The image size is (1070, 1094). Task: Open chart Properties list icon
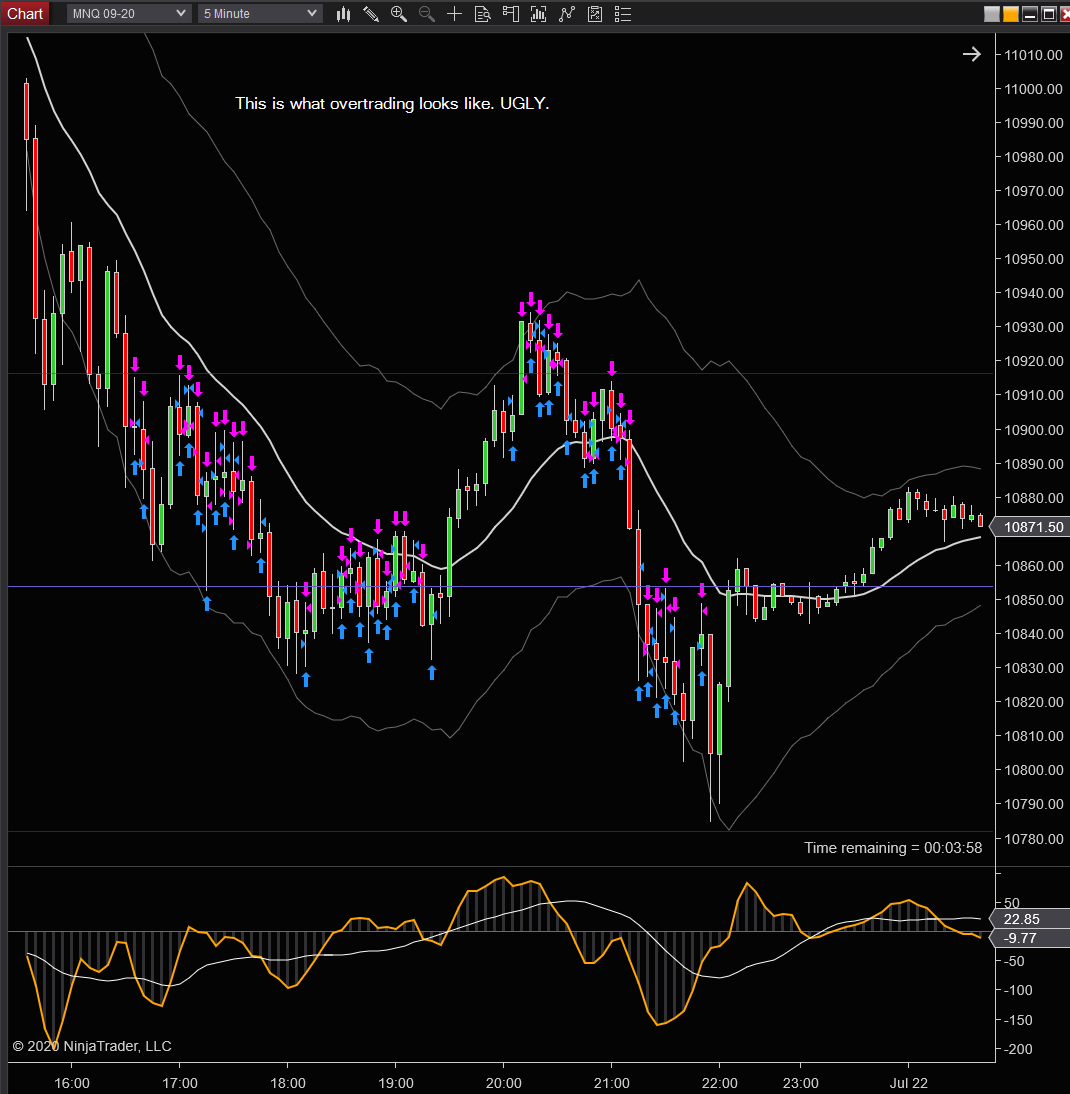(x=623, y=14)
